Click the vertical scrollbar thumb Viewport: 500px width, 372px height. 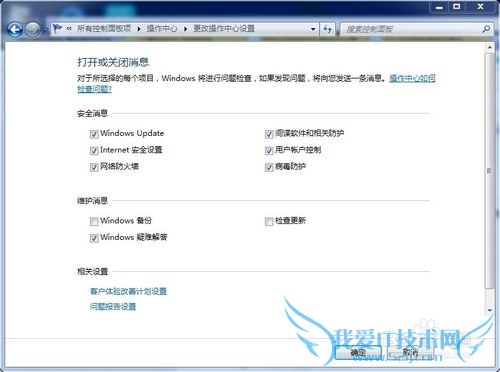(x=489, y=171)
